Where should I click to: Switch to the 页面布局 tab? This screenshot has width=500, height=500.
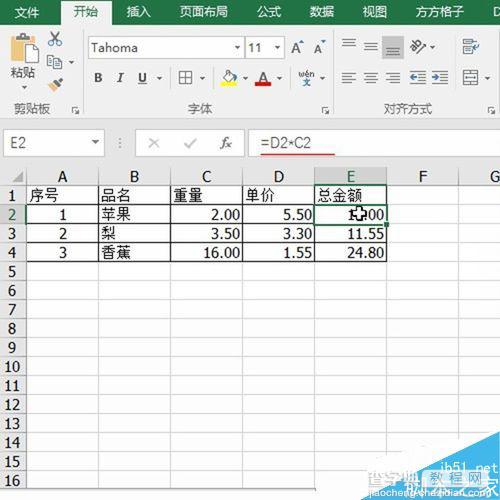tap(204, 12)
